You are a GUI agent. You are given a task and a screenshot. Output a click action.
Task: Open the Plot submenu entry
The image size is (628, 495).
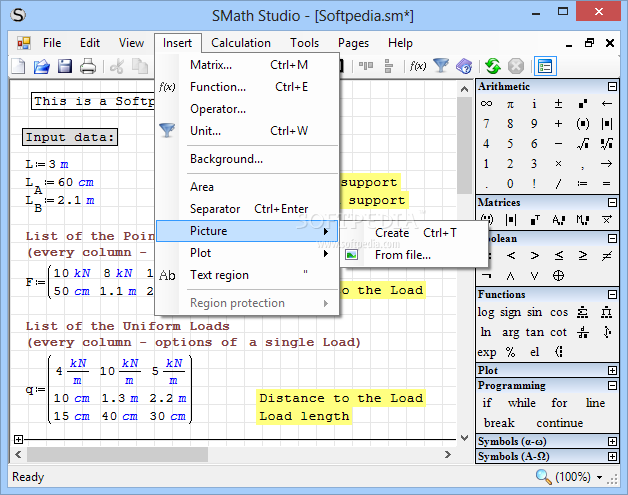[248, 253]
